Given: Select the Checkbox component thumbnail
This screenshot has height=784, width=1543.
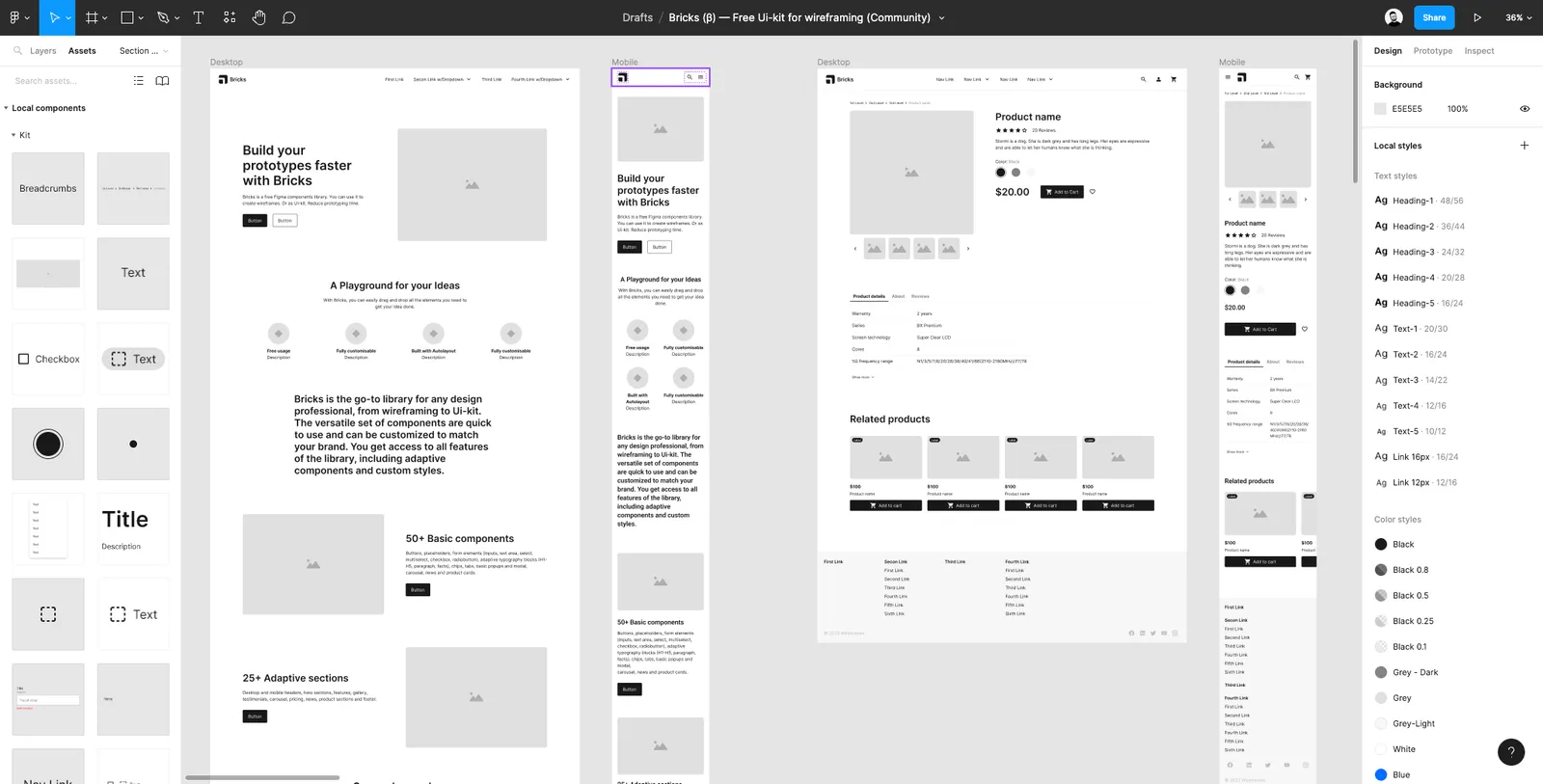Looking at the screenshot, I should pyautogui.click(x=48, y=359).
